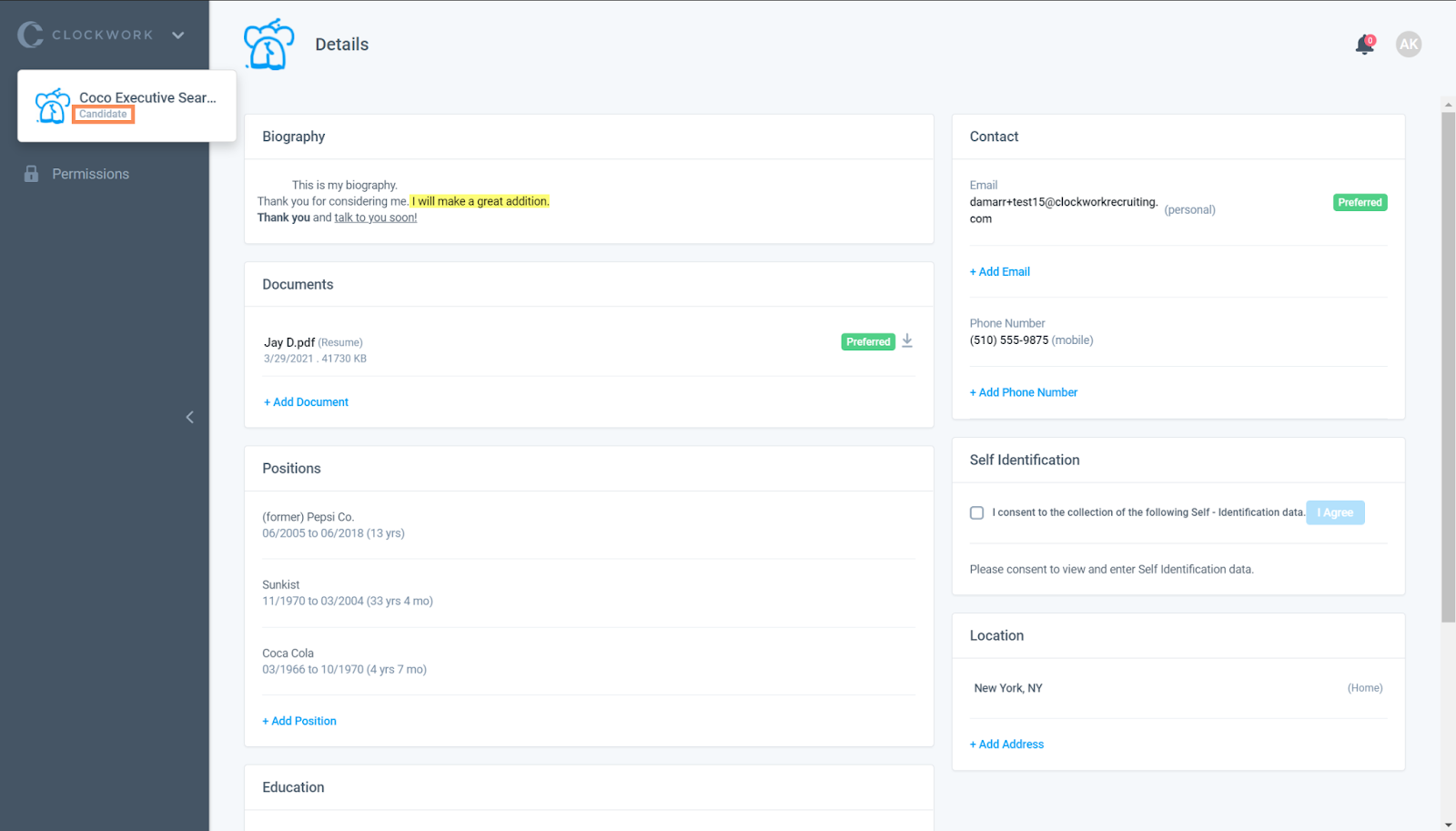Click the highlighted 'I will make a great addition' text

click(480, 201)
